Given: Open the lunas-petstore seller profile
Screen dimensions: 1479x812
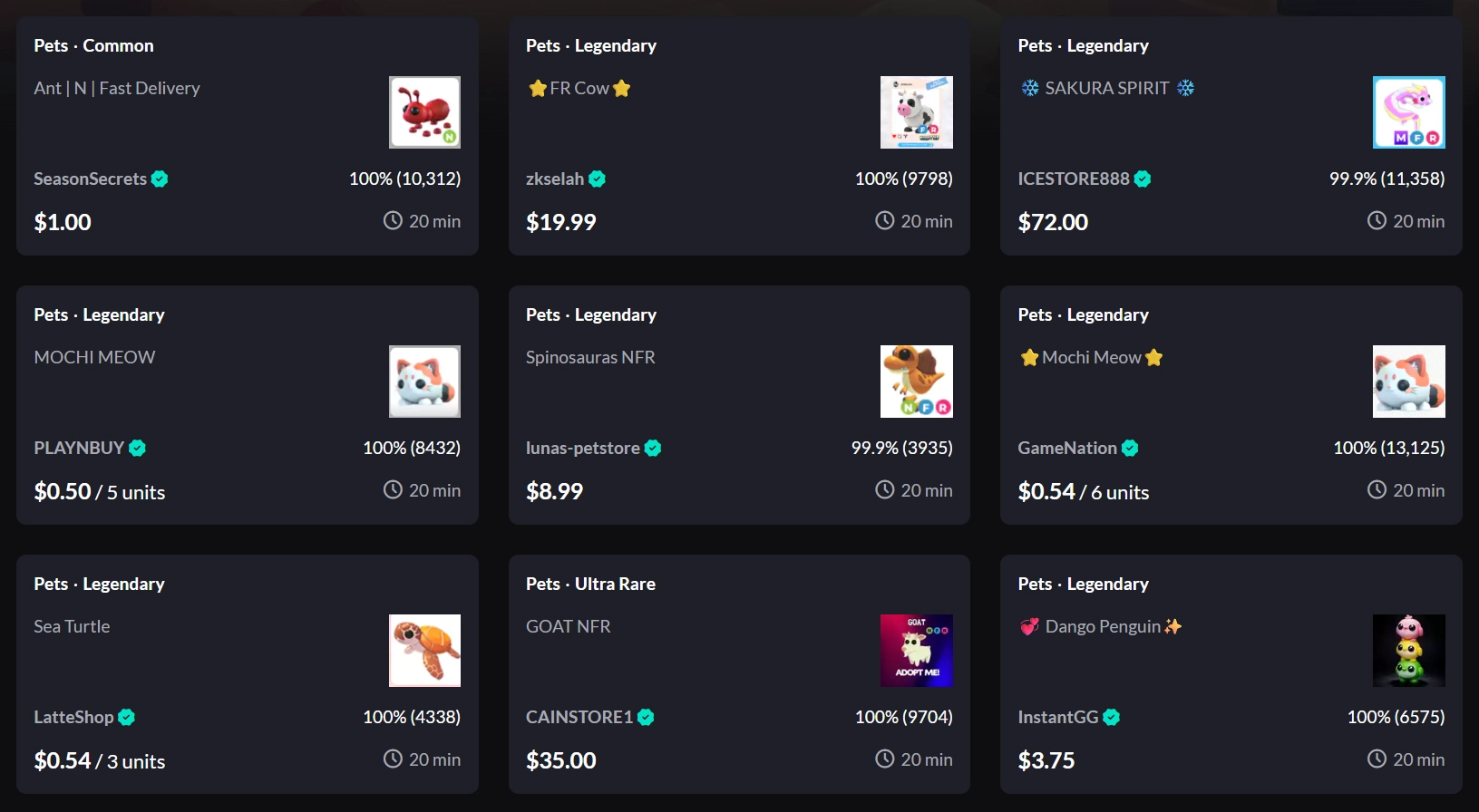Looking at the screenshot, I should [582, 448].
